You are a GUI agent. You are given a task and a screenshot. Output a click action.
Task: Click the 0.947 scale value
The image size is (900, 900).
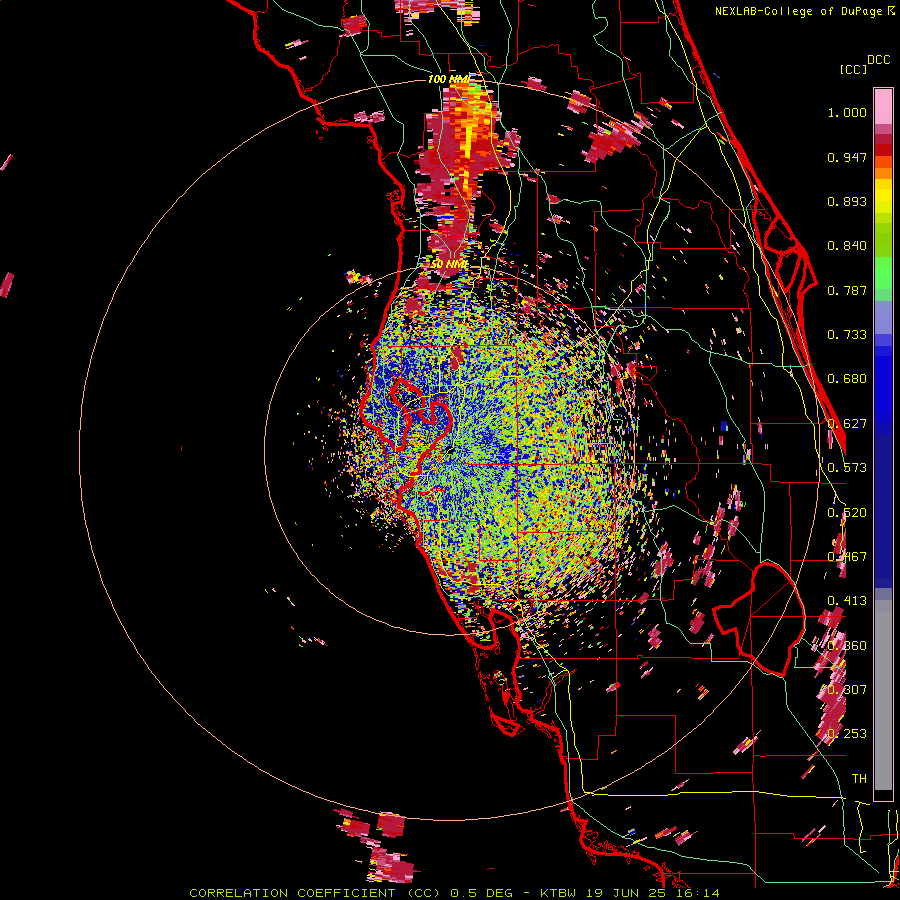[x=847, y=157]
